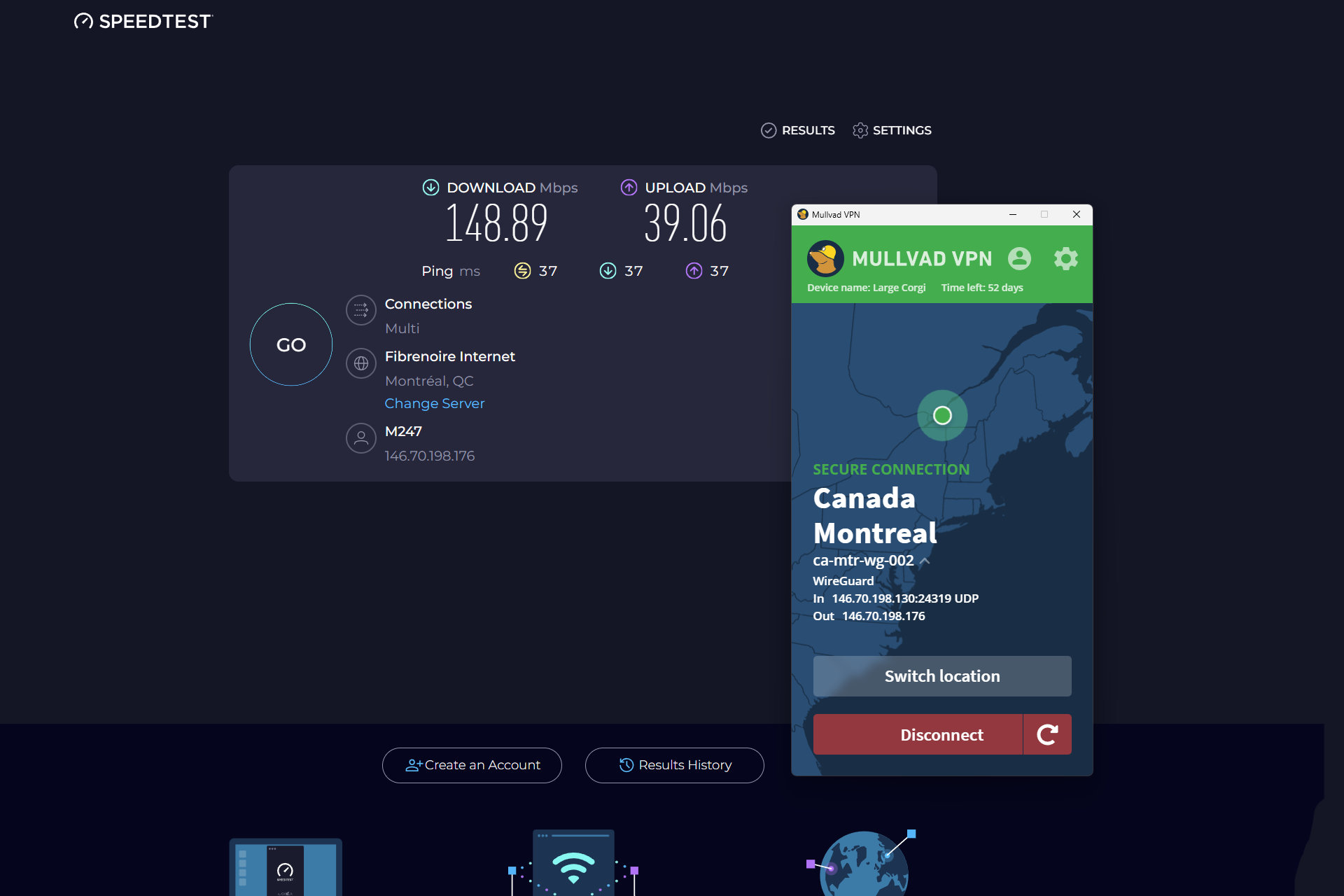Click Switch location in Mullvad VPN
The height and width of the screenshot is (896, 1344).
941,676
